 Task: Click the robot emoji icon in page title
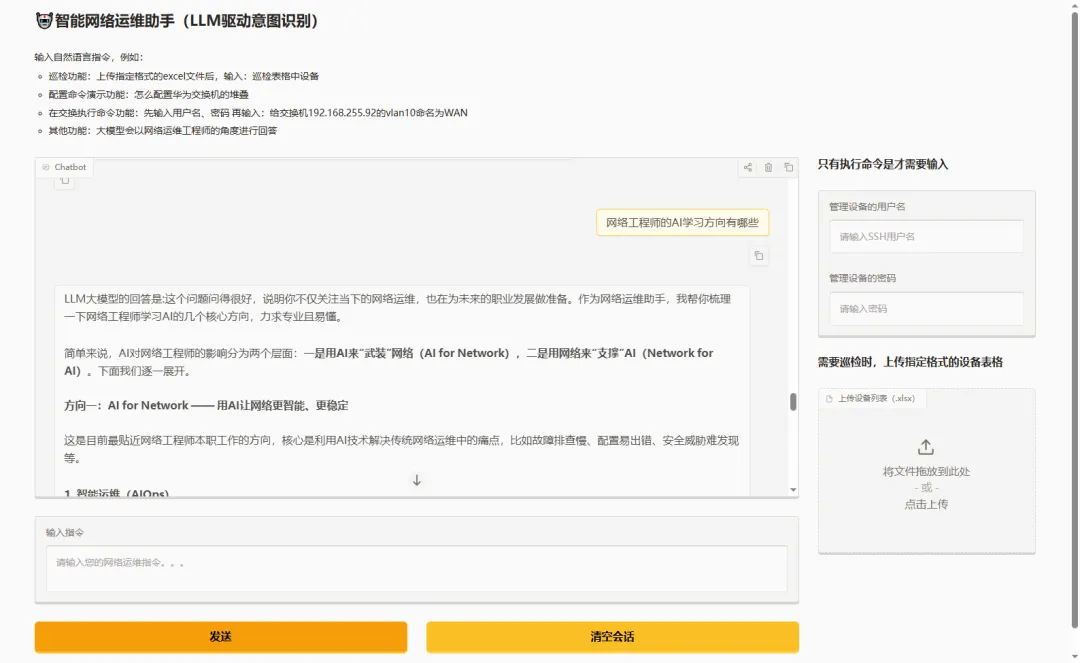pos(44,21)
